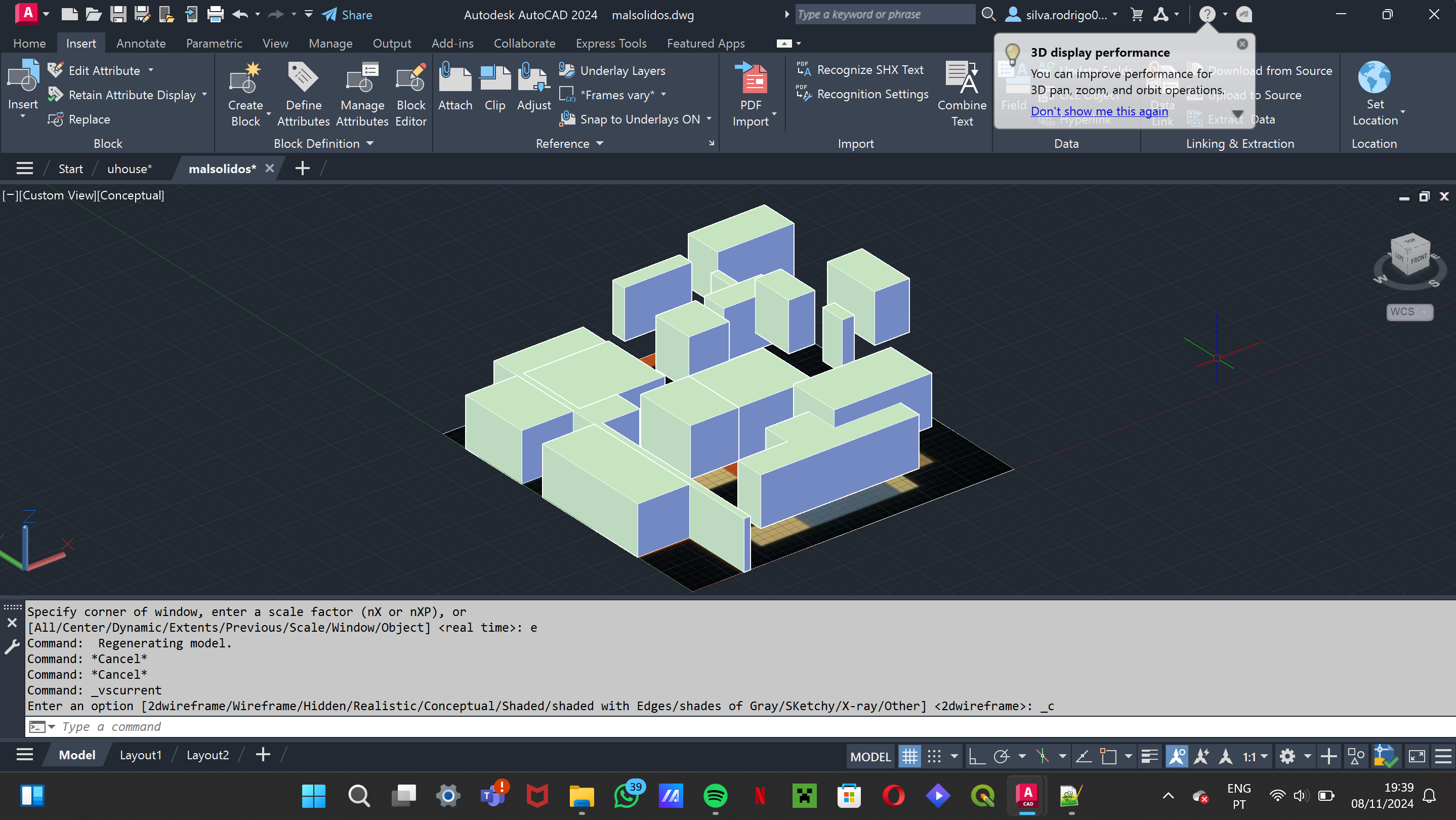Click Edit Attribute tool
This screenshot has height=820, width=1456.
94,71
